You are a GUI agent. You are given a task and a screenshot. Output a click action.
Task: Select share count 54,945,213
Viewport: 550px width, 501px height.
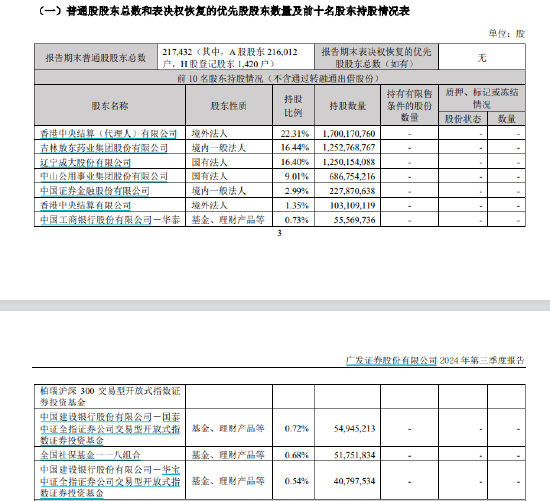354,428
